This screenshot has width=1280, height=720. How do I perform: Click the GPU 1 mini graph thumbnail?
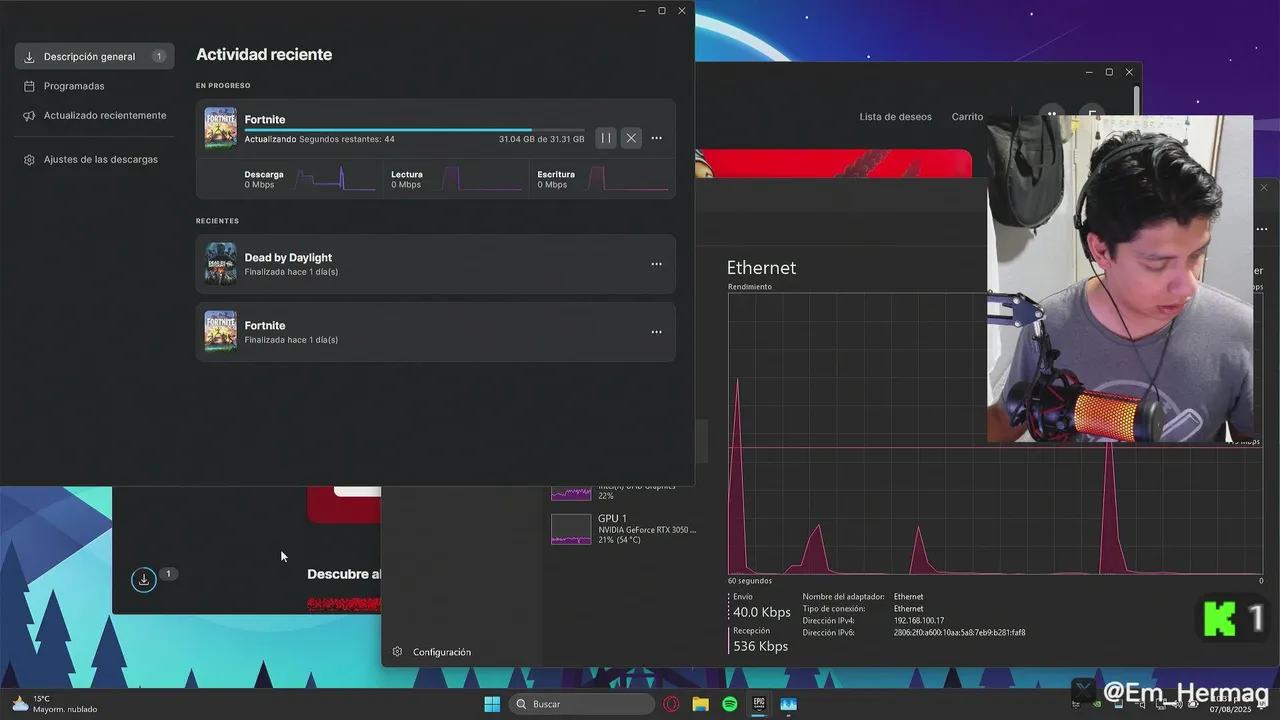pos(571,529)
